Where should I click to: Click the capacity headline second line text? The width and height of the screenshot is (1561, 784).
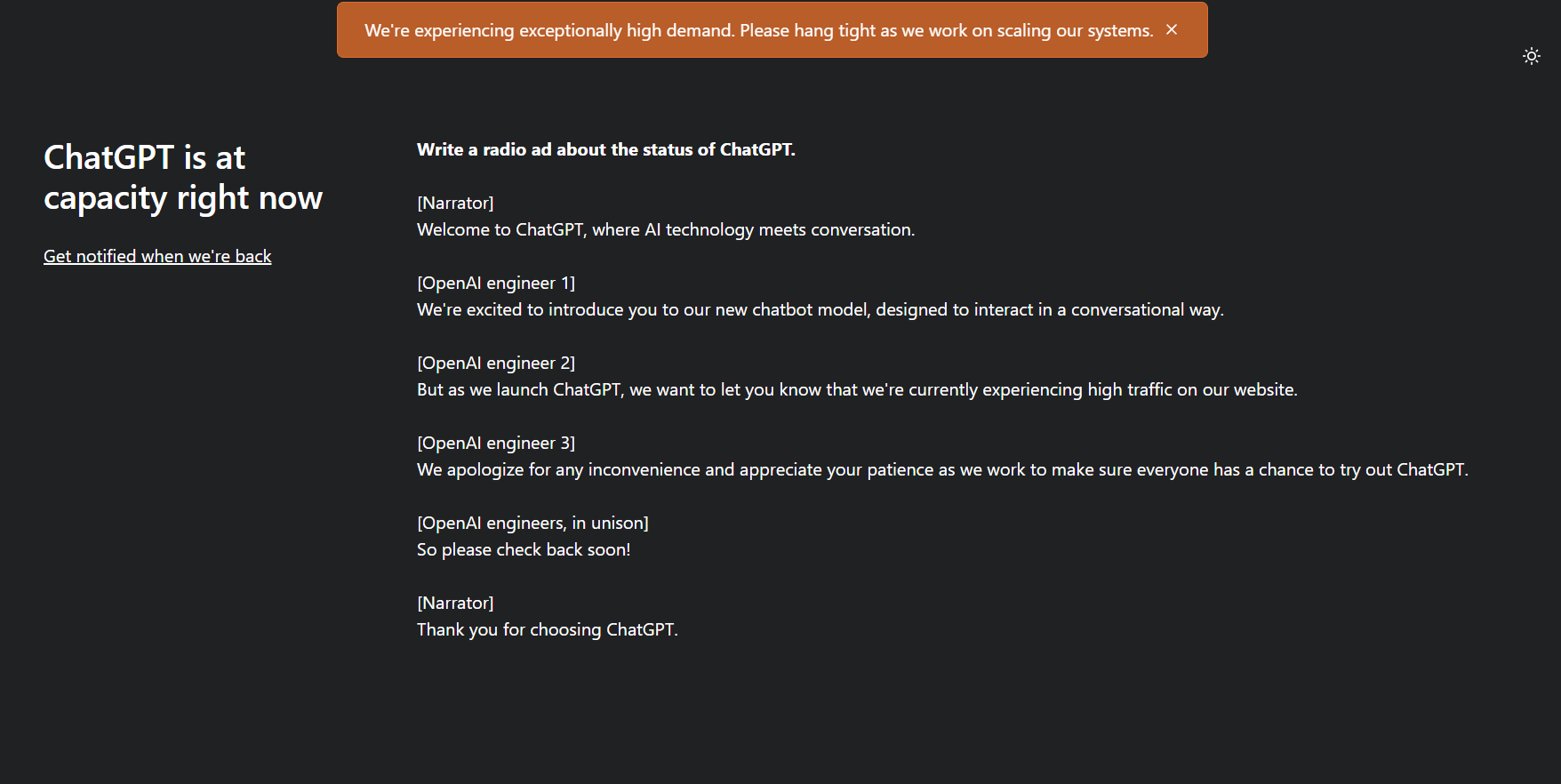point(182,197)
